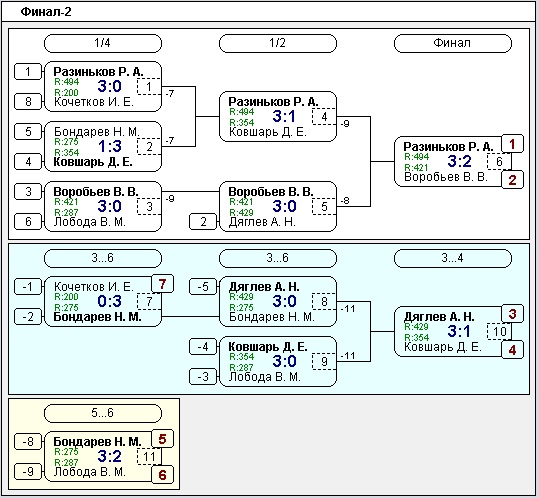Click red place badge 3 near Дяглев
The height and width of the screenshot is (498, 539).
tap(512, 314)
